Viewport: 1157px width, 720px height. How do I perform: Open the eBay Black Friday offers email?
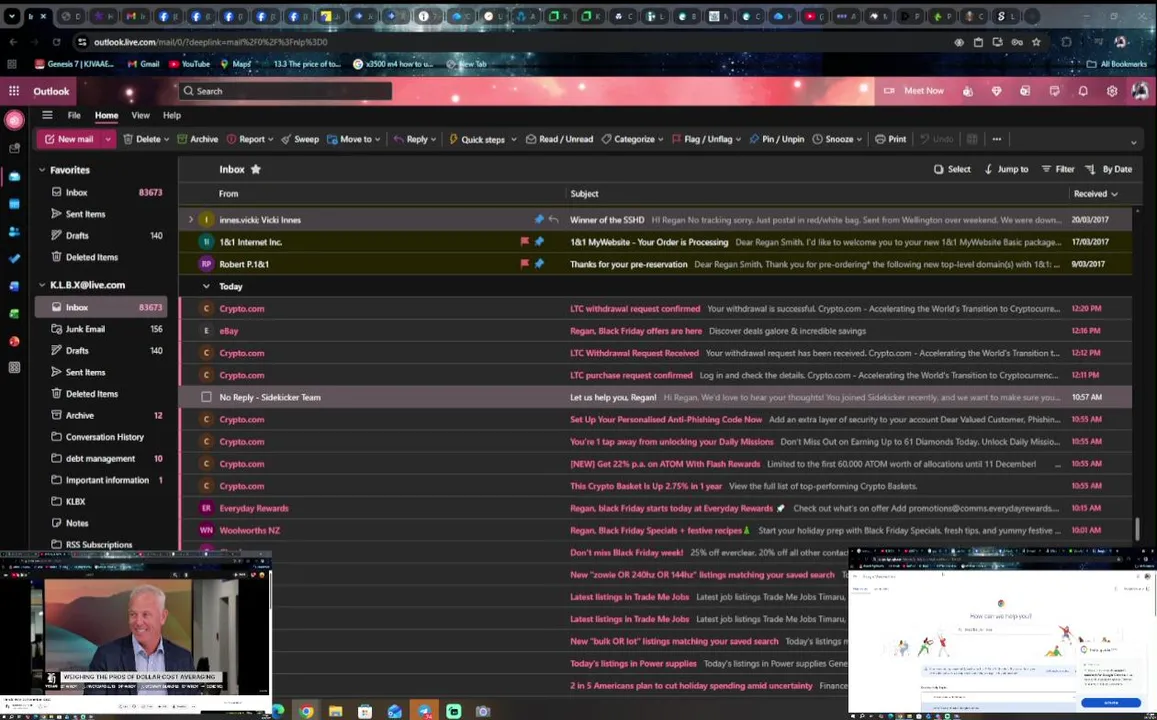click(x=657, y=330)
